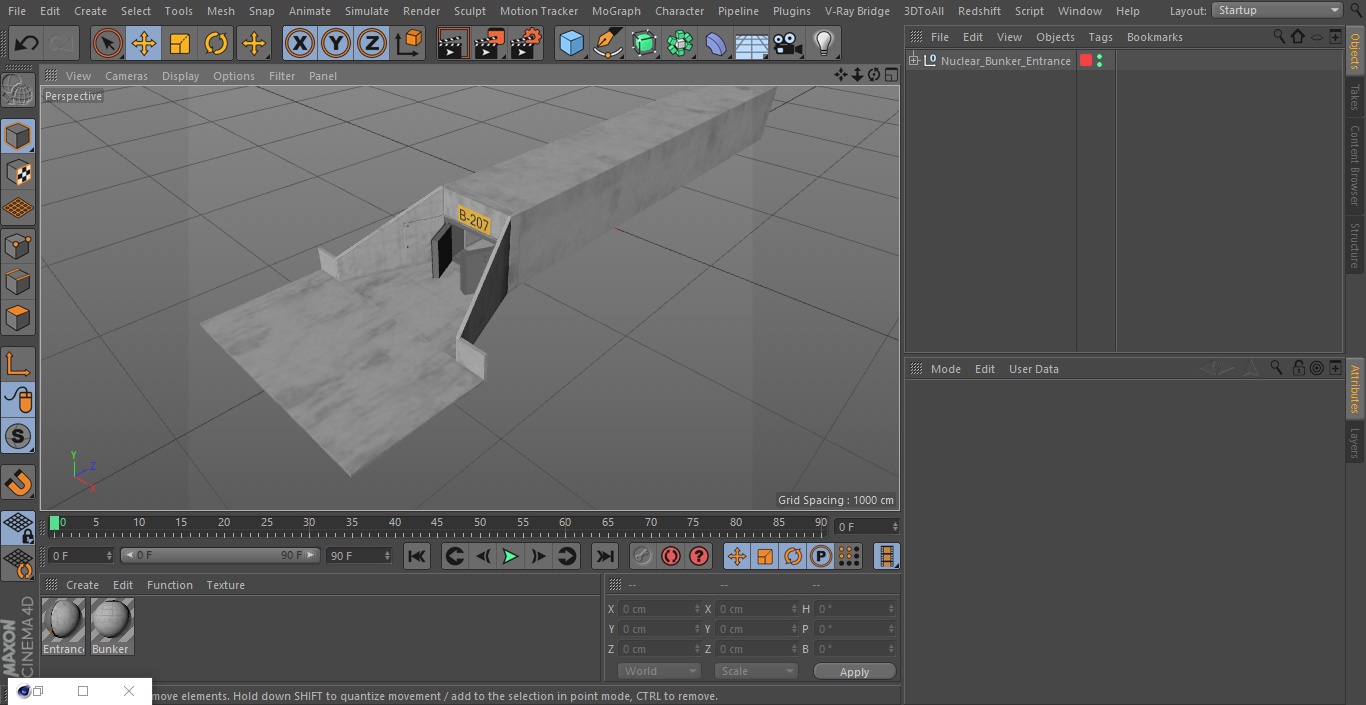Toggle Position keyframe recording

click(x=737, y=556)
